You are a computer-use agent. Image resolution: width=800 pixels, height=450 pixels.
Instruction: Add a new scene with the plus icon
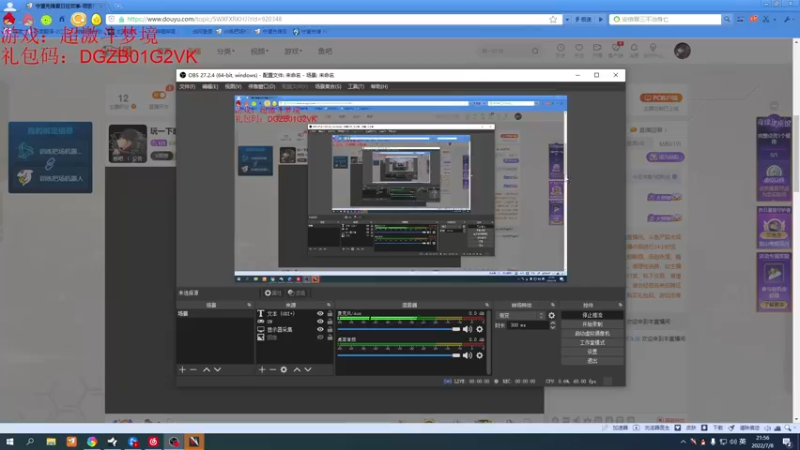pos(182,369)
